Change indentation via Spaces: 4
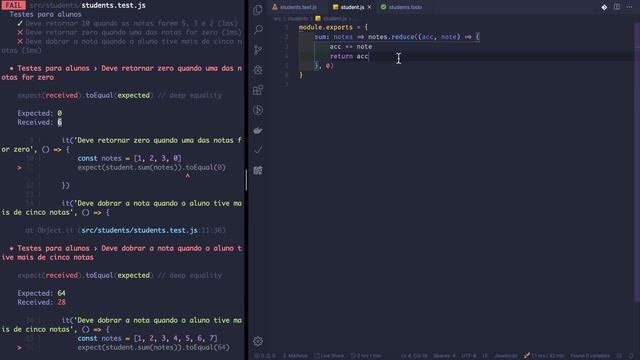The image size is (640, 360). click(x=444, y=356)
